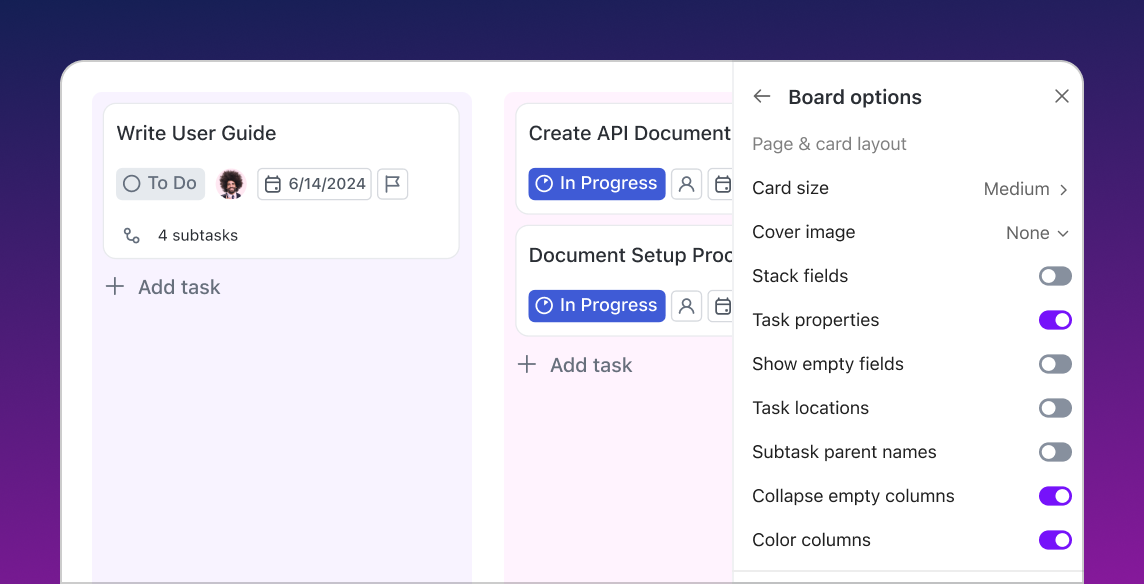Screen dimensions: 1144x584
Task: Assign a user on Create API Document card
Action: point(687,184)
